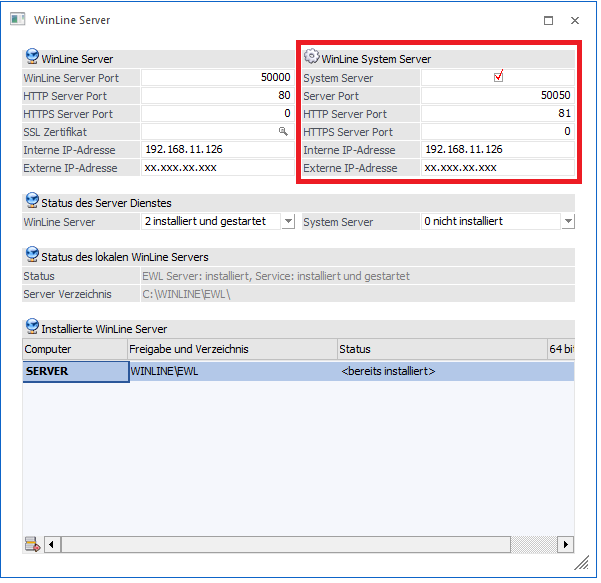Click the WinLine Server title bar app icon
The image size is (601, 583).
[x=18, y=20]
